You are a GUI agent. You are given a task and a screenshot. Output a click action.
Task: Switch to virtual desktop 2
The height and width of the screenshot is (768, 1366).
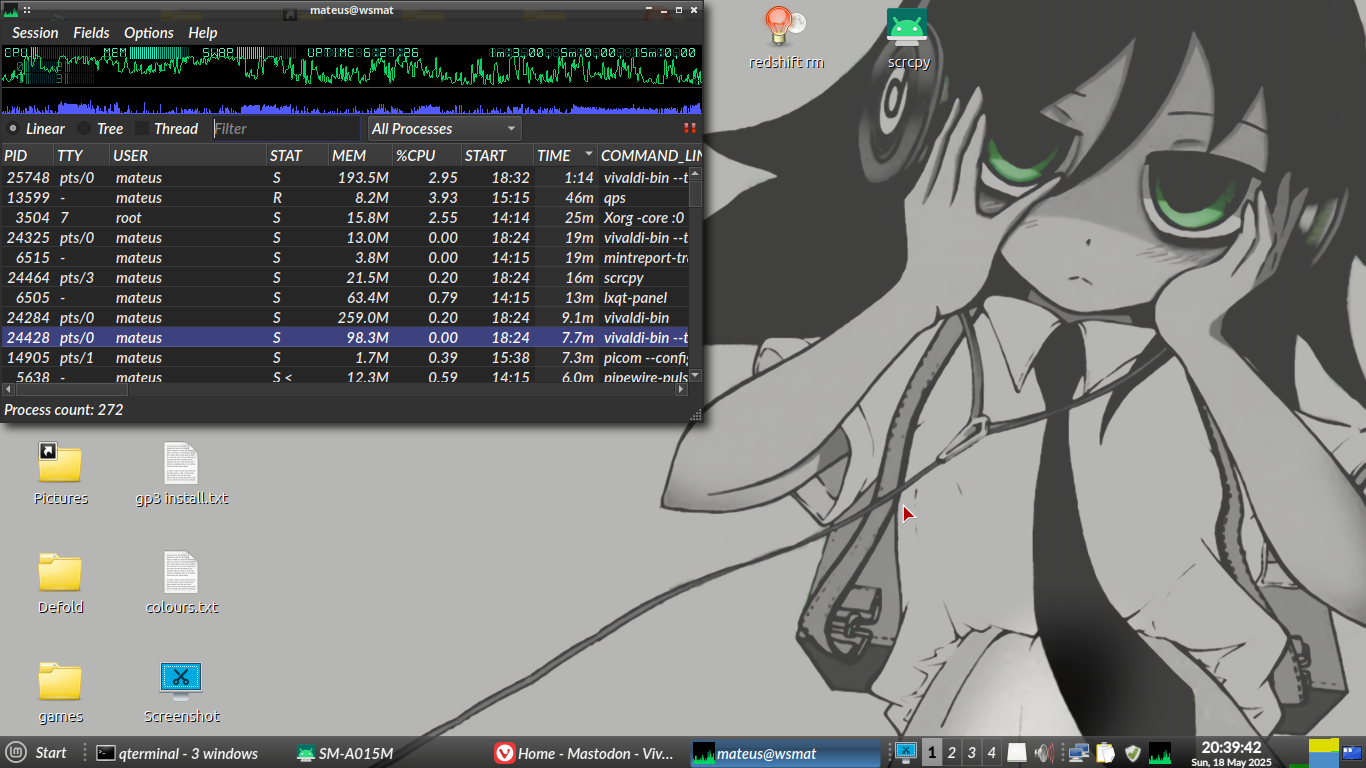(951, 753)
